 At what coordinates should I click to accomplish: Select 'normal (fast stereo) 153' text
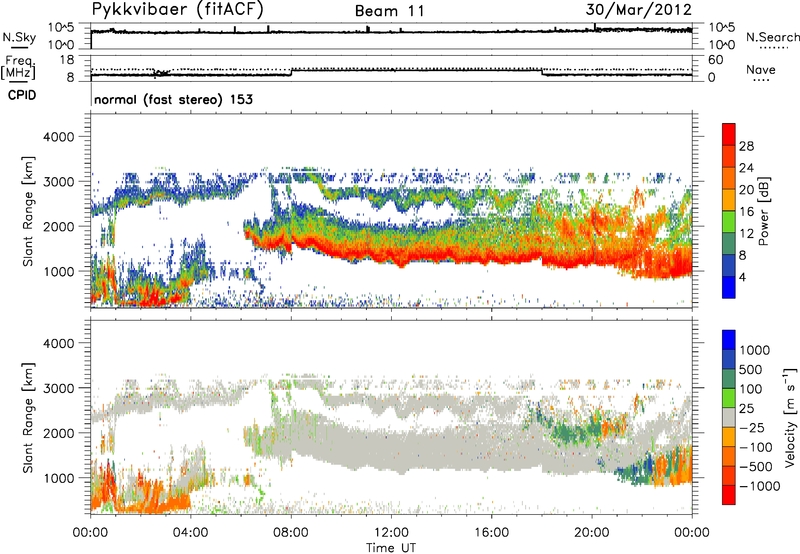[x=173, y=99]
